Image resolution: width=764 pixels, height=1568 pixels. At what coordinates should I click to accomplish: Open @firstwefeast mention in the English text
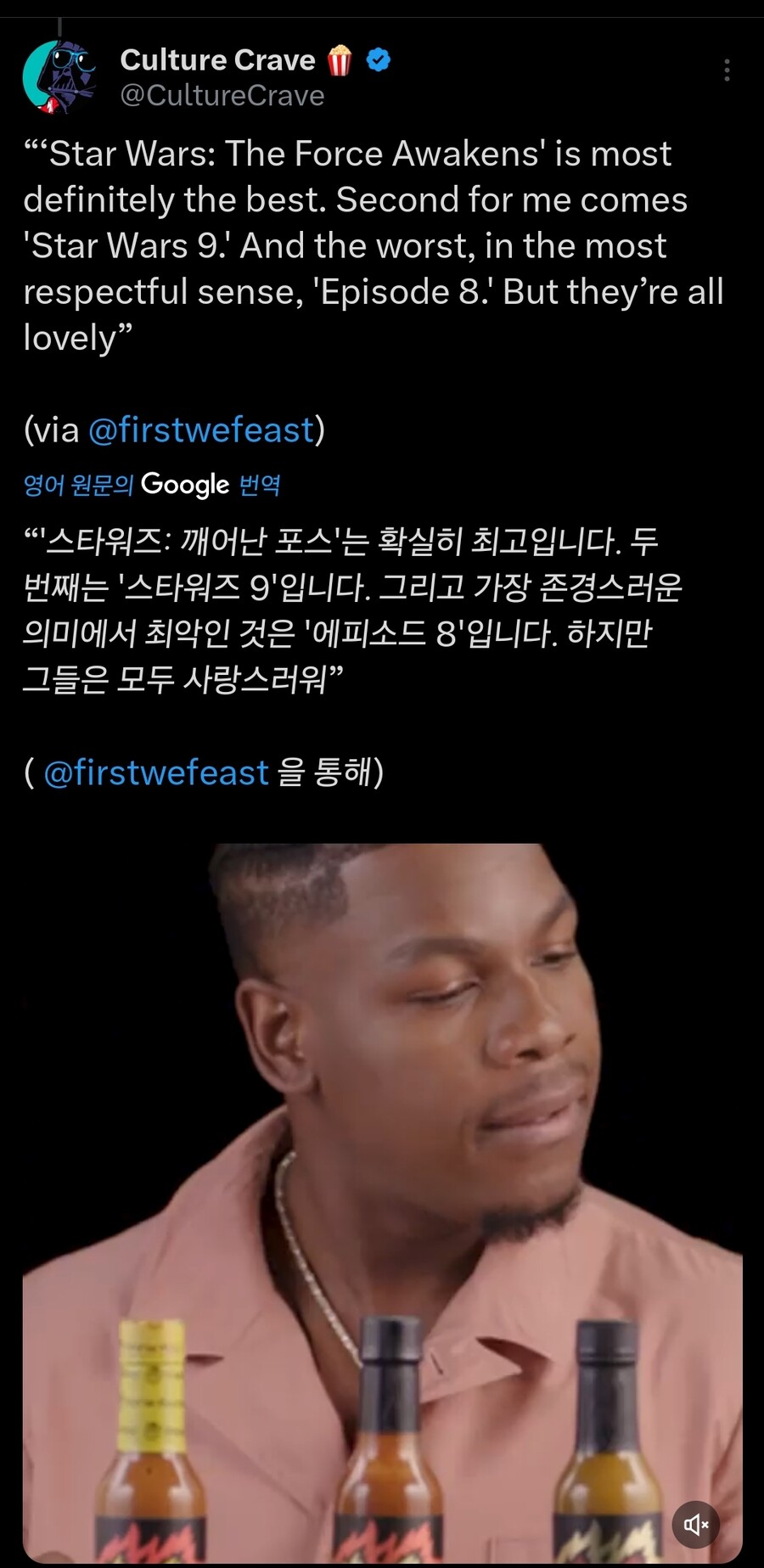pos(201,430)
